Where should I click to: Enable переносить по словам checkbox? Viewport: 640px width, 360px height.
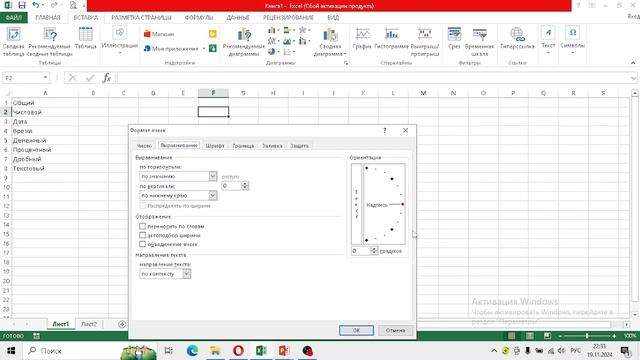point(142,226)
